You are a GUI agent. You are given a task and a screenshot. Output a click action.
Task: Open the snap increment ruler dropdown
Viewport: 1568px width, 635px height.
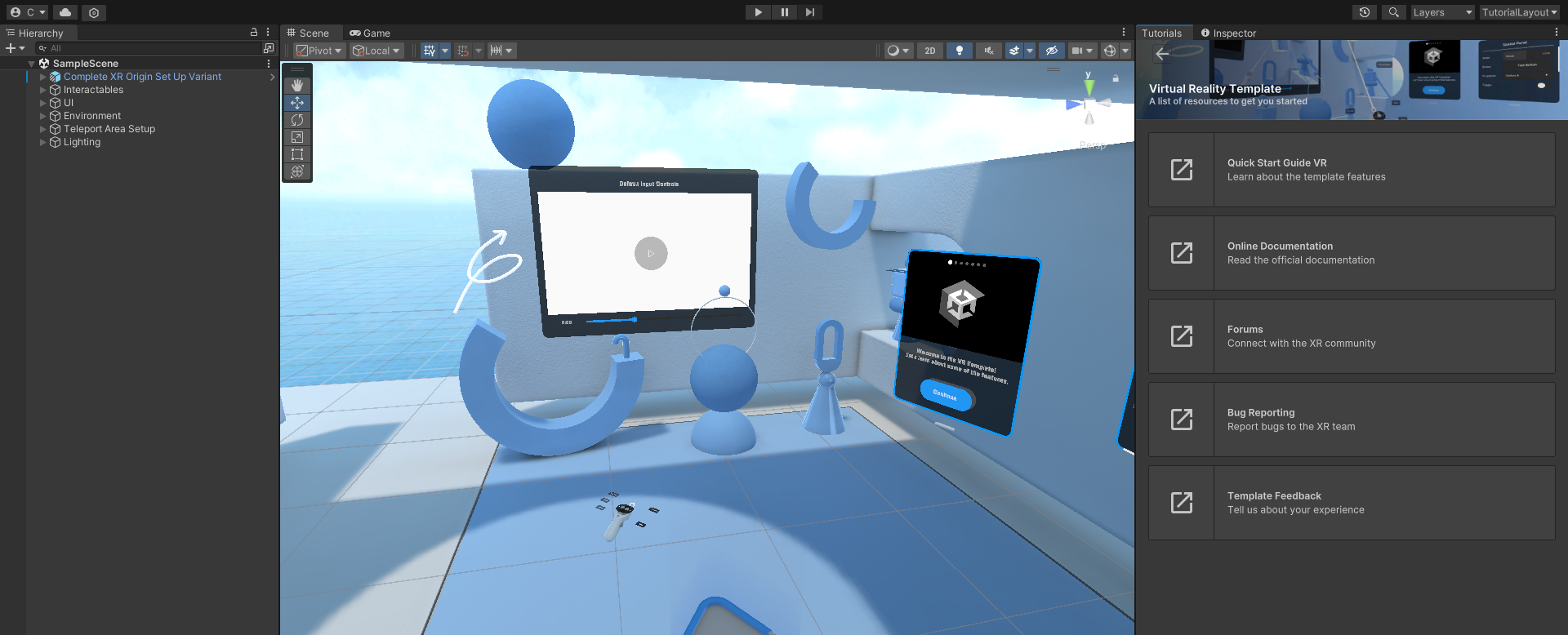501,51
